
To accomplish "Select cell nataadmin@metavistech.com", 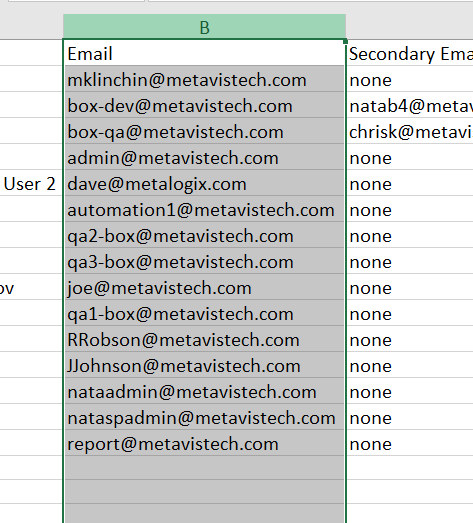I will click(x=204, y=391).
